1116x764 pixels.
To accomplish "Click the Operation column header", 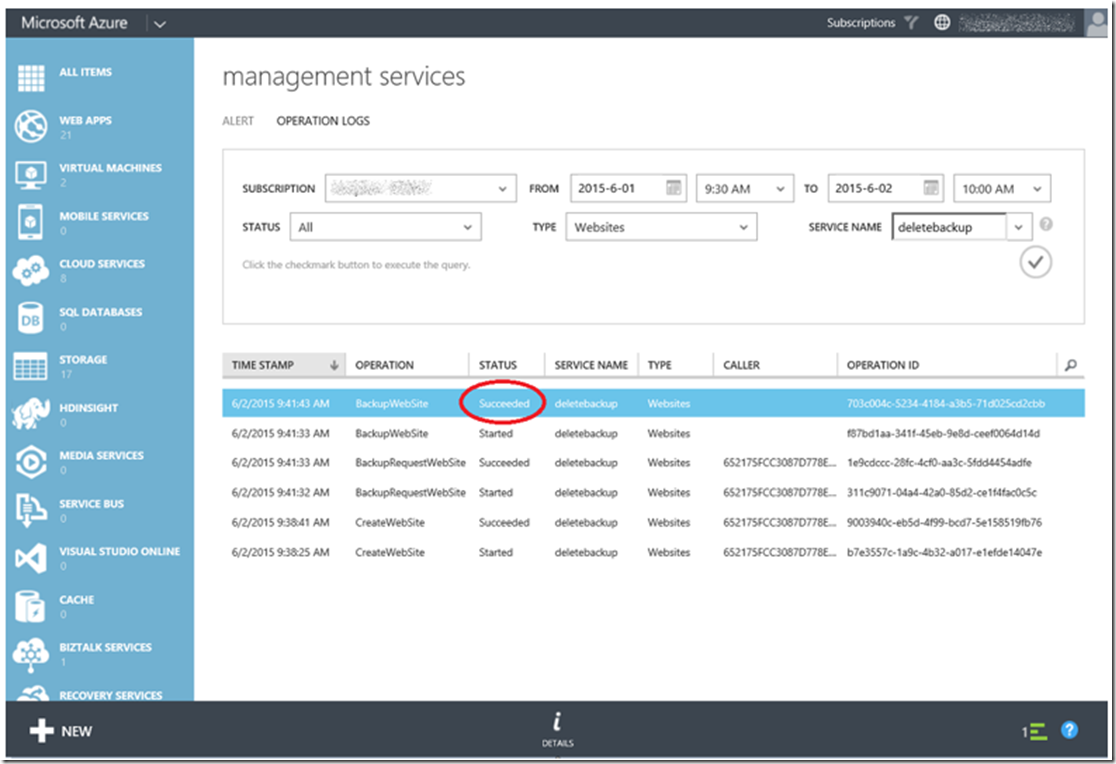I will pyautogui.click(x=384, y=365).
